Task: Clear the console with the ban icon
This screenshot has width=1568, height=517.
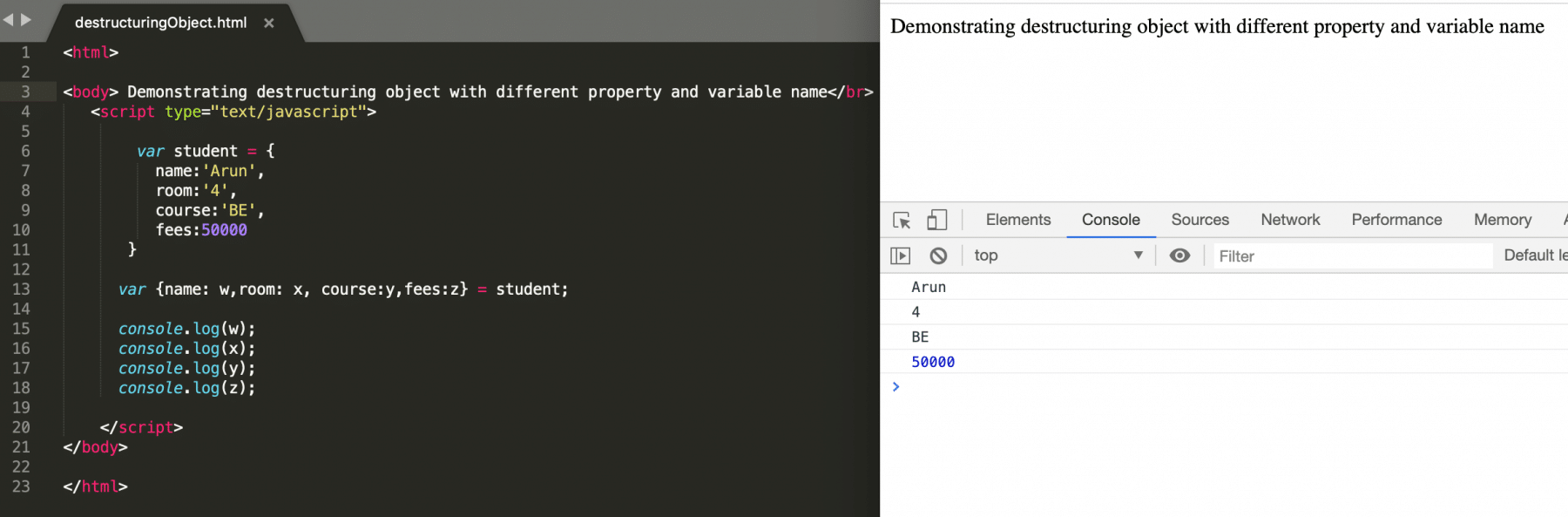Action: (x=938, y=255)
